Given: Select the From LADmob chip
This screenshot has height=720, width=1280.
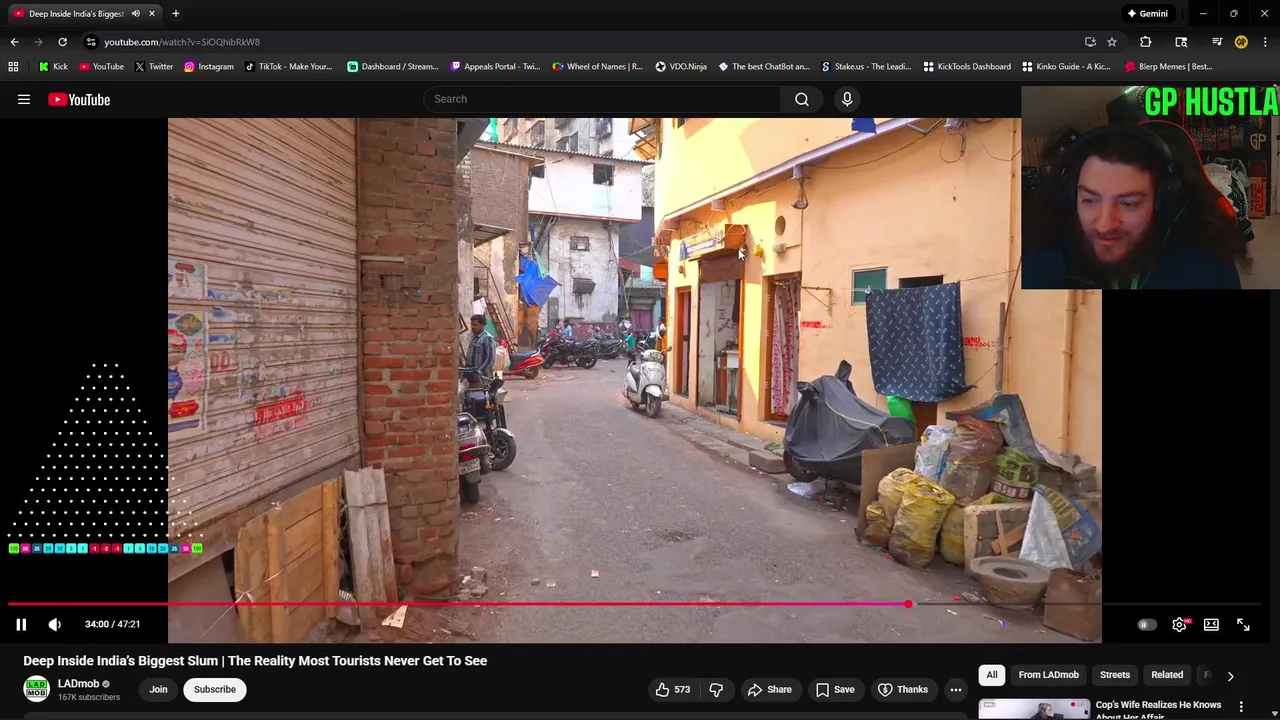Looking at the screenshot, I should click(1048, 675).
